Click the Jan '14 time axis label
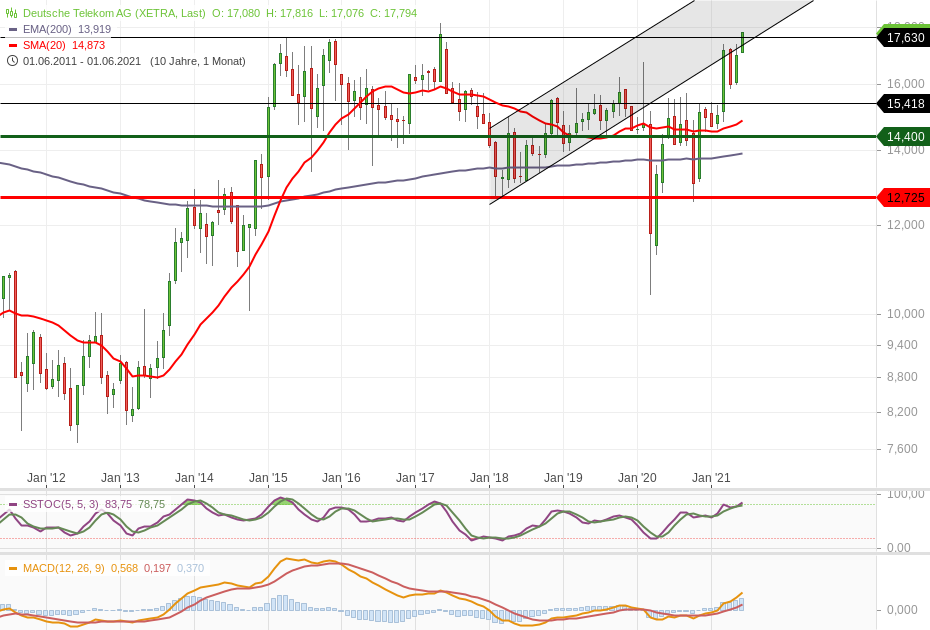The image size is (930, 630). [194, 478]
